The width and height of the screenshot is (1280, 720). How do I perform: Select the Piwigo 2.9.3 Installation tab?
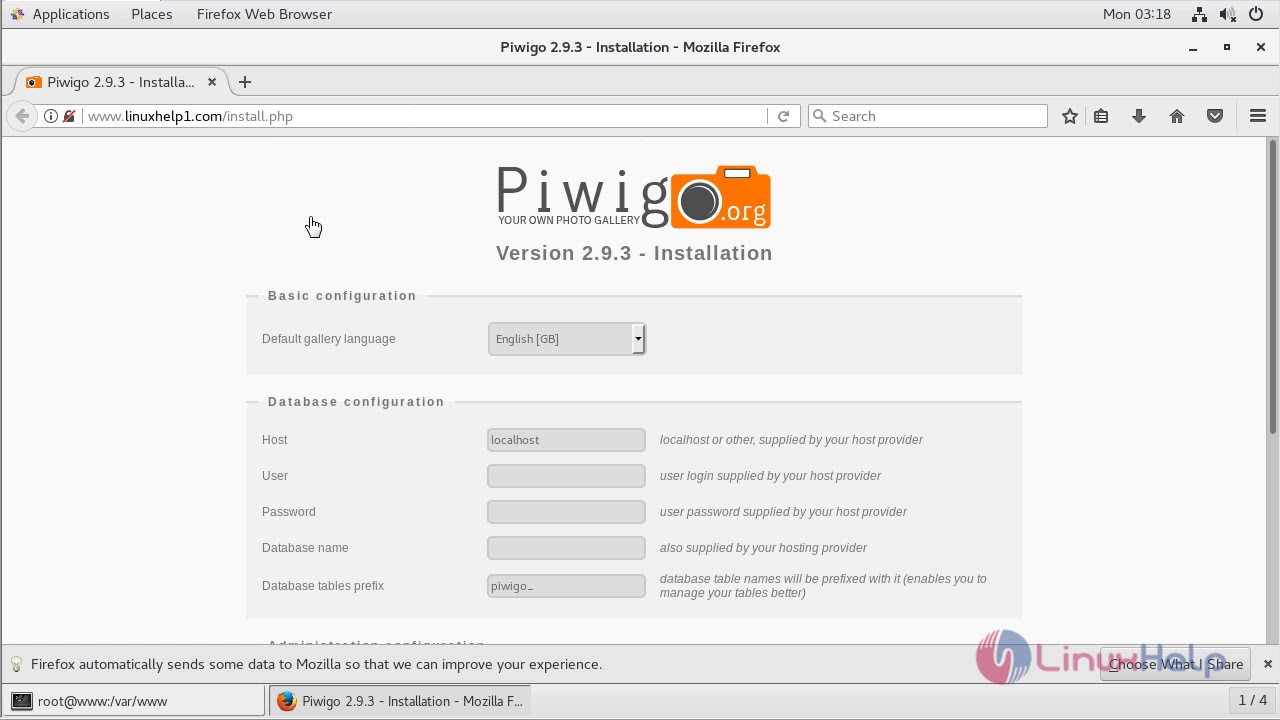[121, 82]
